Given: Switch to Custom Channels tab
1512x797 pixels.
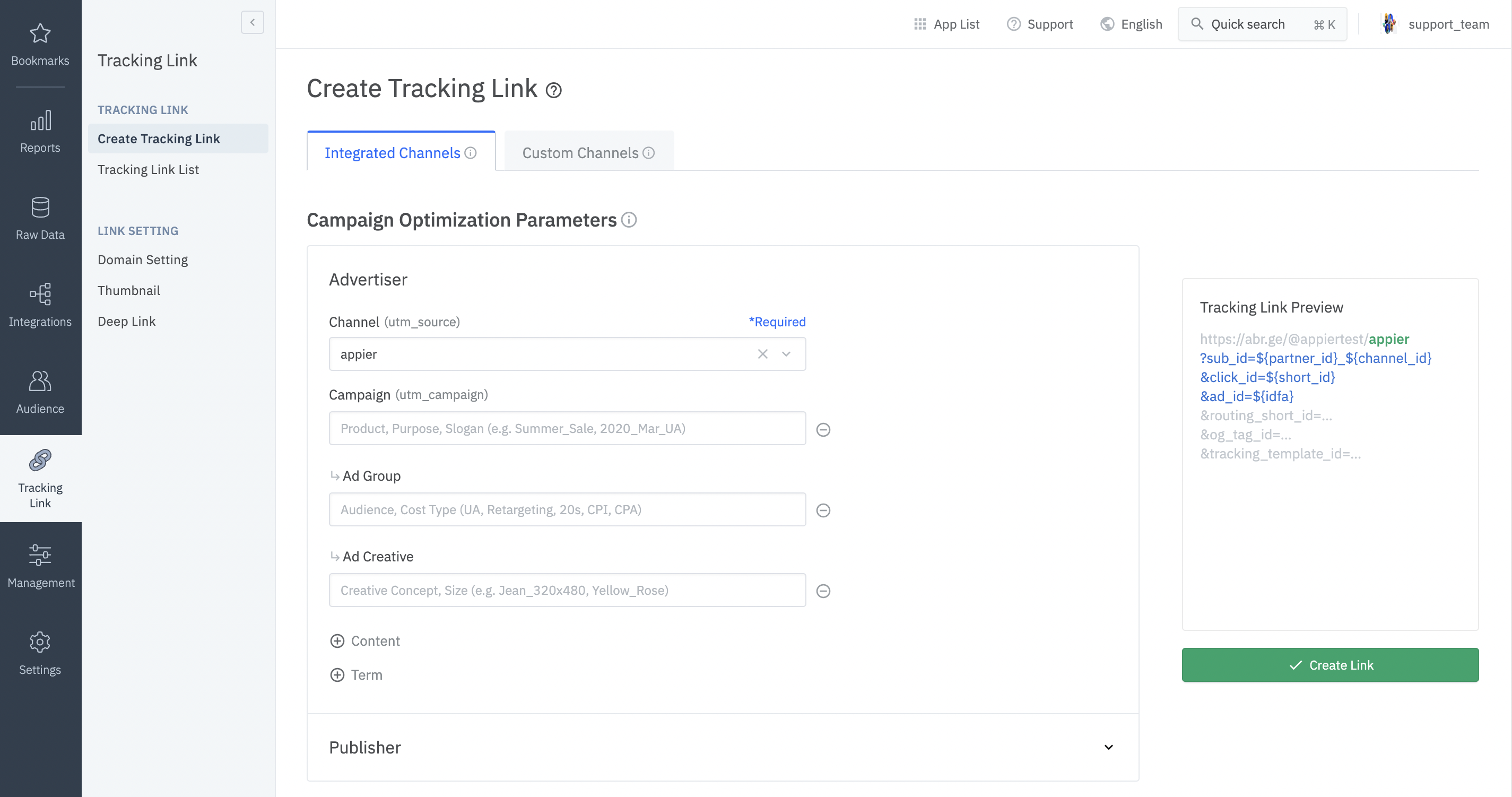Looking at the screenshot, I should [x=588, y=153].
